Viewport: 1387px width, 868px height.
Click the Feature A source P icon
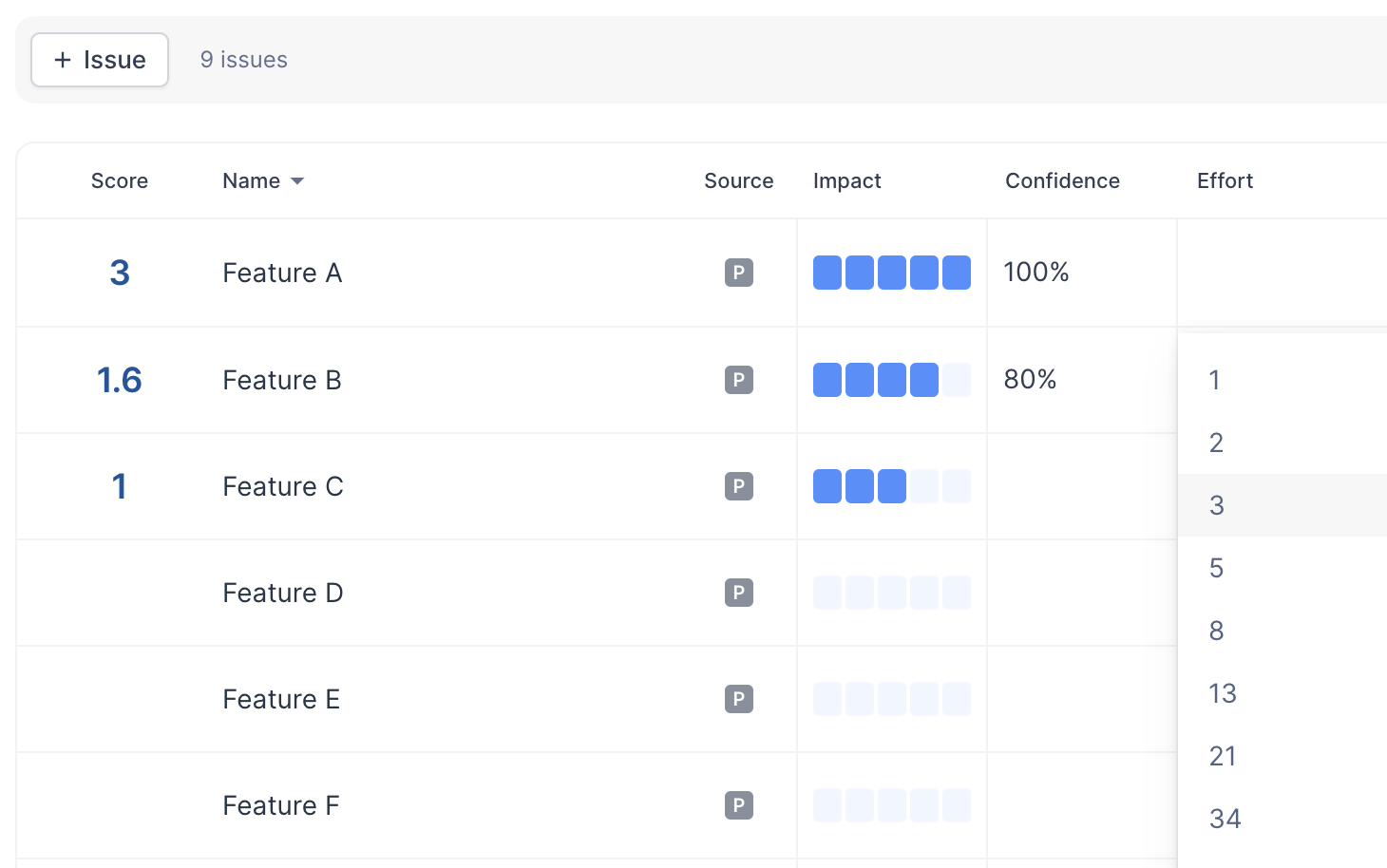(x=738, y=273)
